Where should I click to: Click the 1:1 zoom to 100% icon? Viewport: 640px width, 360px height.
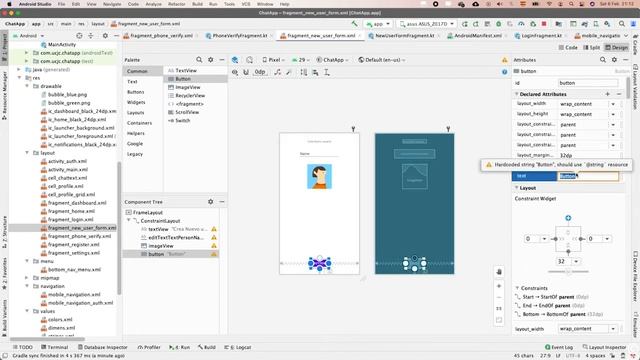(x=499, y=309)
